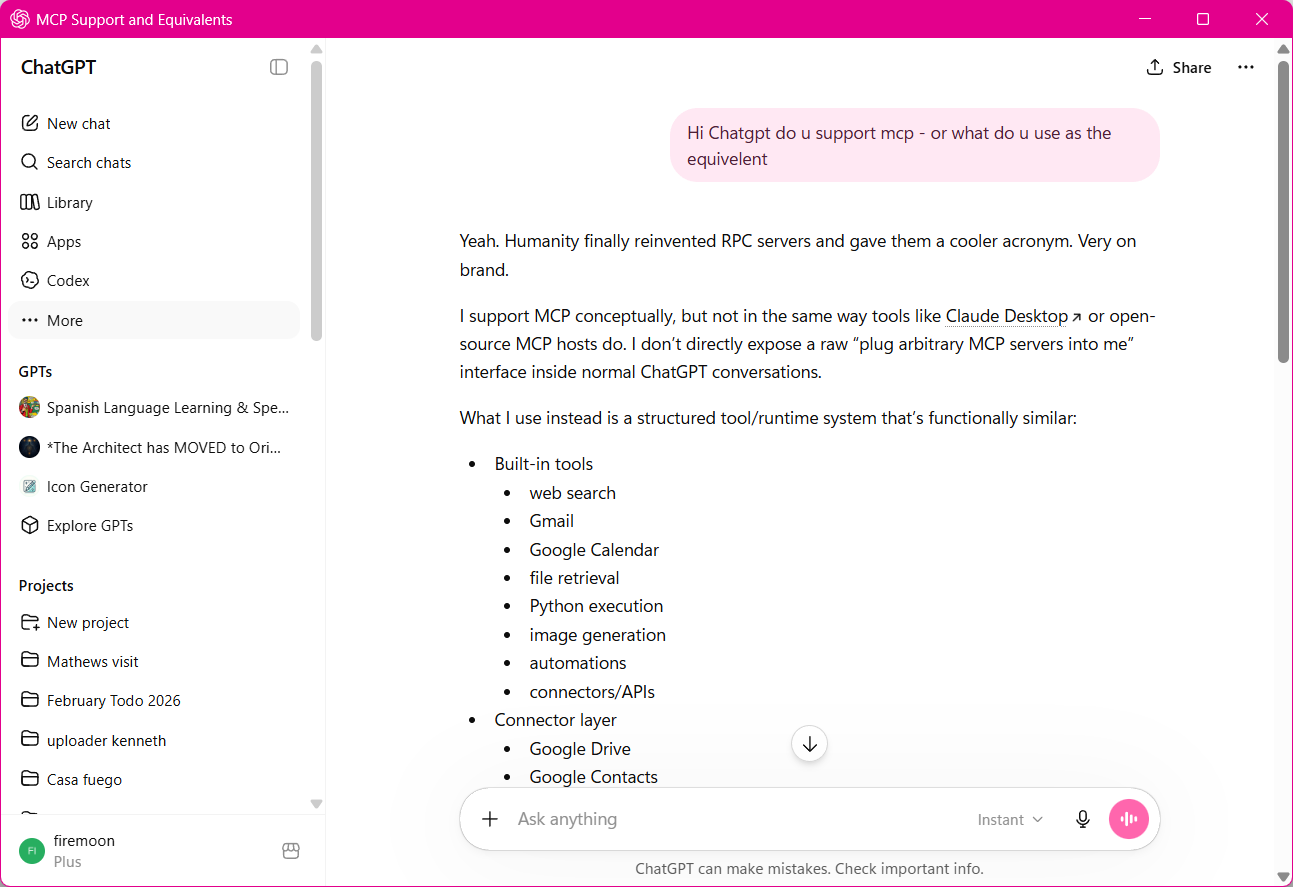Click the plus attach button in composer
This screenshot has height=887, width=1293.
pos(490,819)
